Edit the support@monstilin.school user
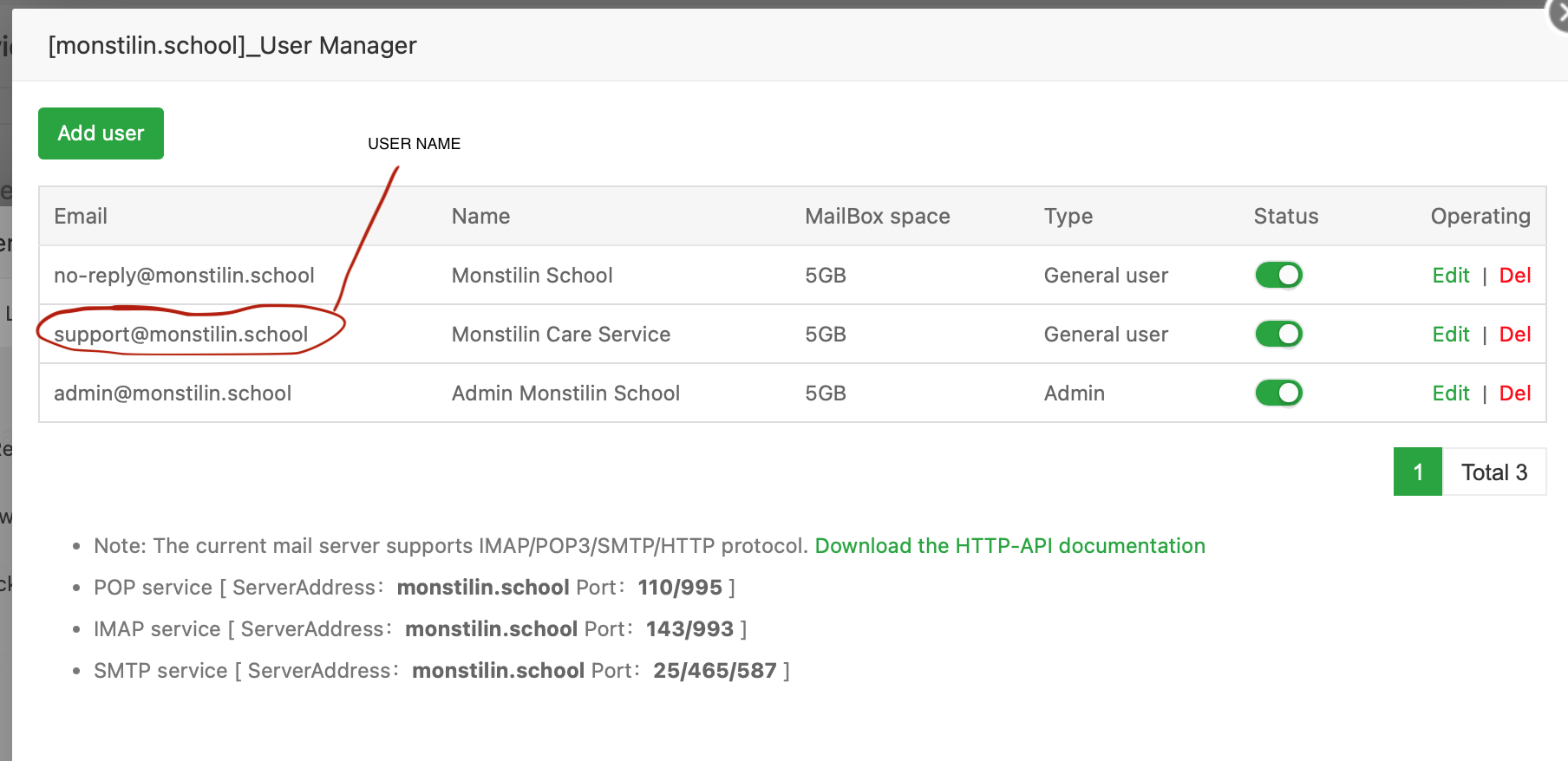This screenshot has width=1568, height=761. click(1450, 335)
